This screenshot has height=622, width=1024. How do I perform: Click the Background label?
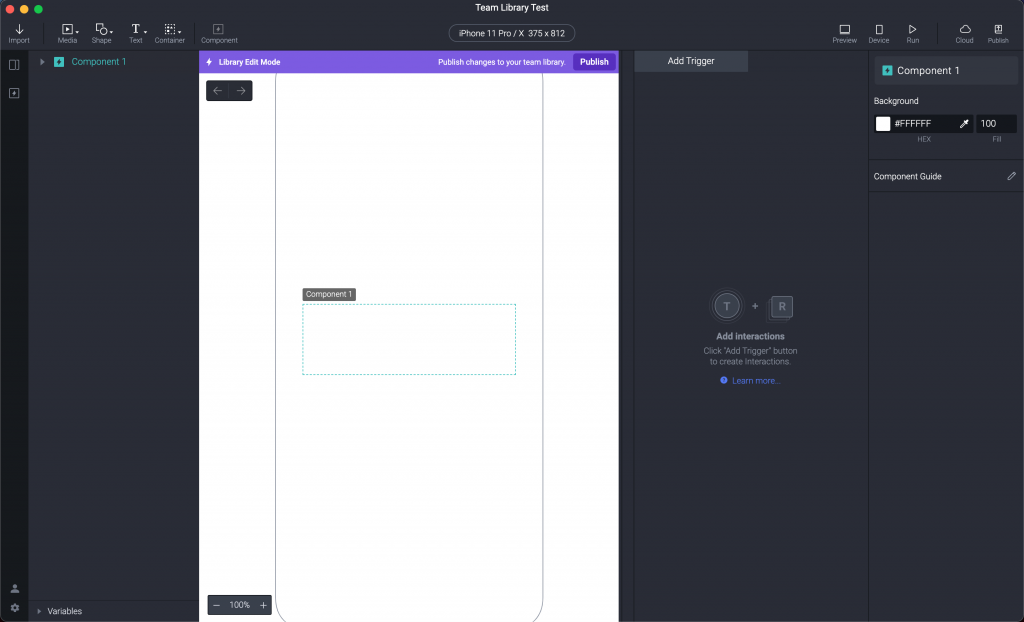pos(896,101)
